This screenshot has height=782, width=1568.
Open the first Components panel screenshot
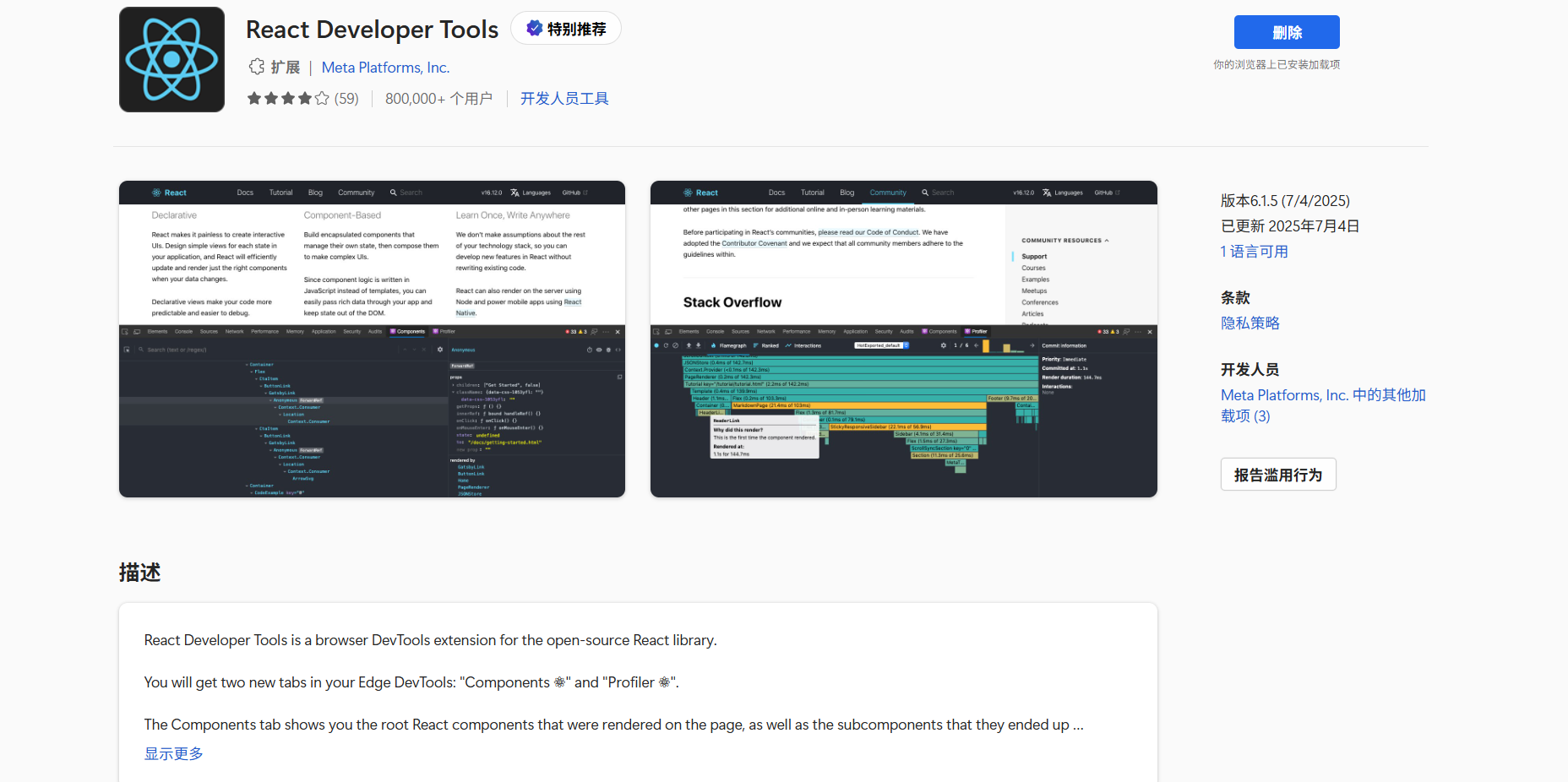(x=372, y=339)
